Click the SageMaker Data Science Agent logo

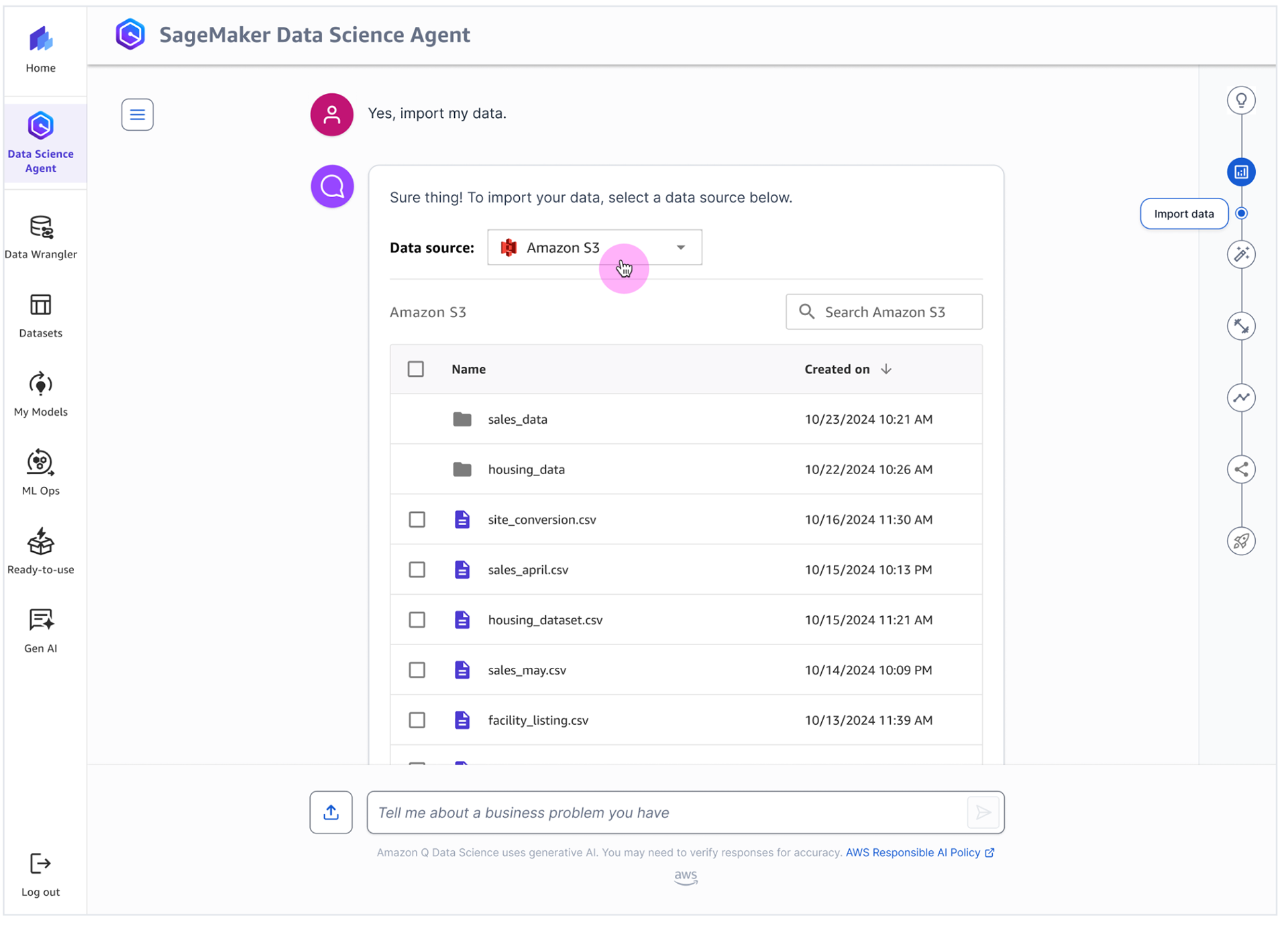tap(130, 34)
